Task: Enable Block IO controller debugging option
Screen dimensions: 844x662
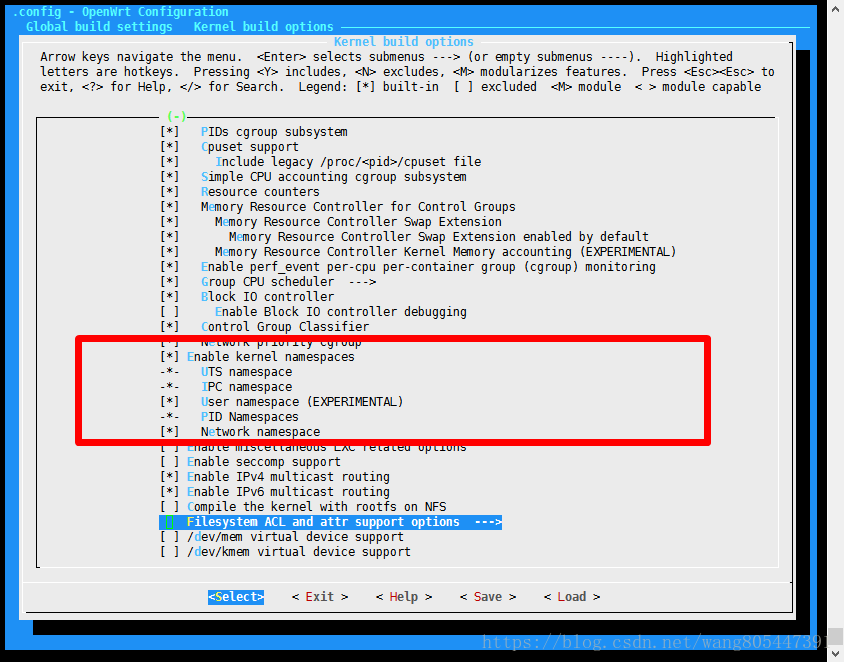Action: coord(170,312)
